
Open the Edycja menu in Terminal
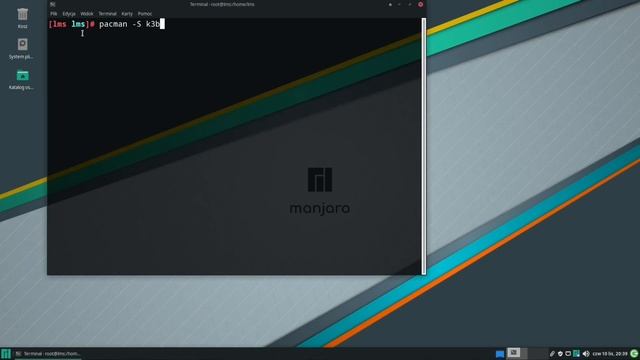69,13
